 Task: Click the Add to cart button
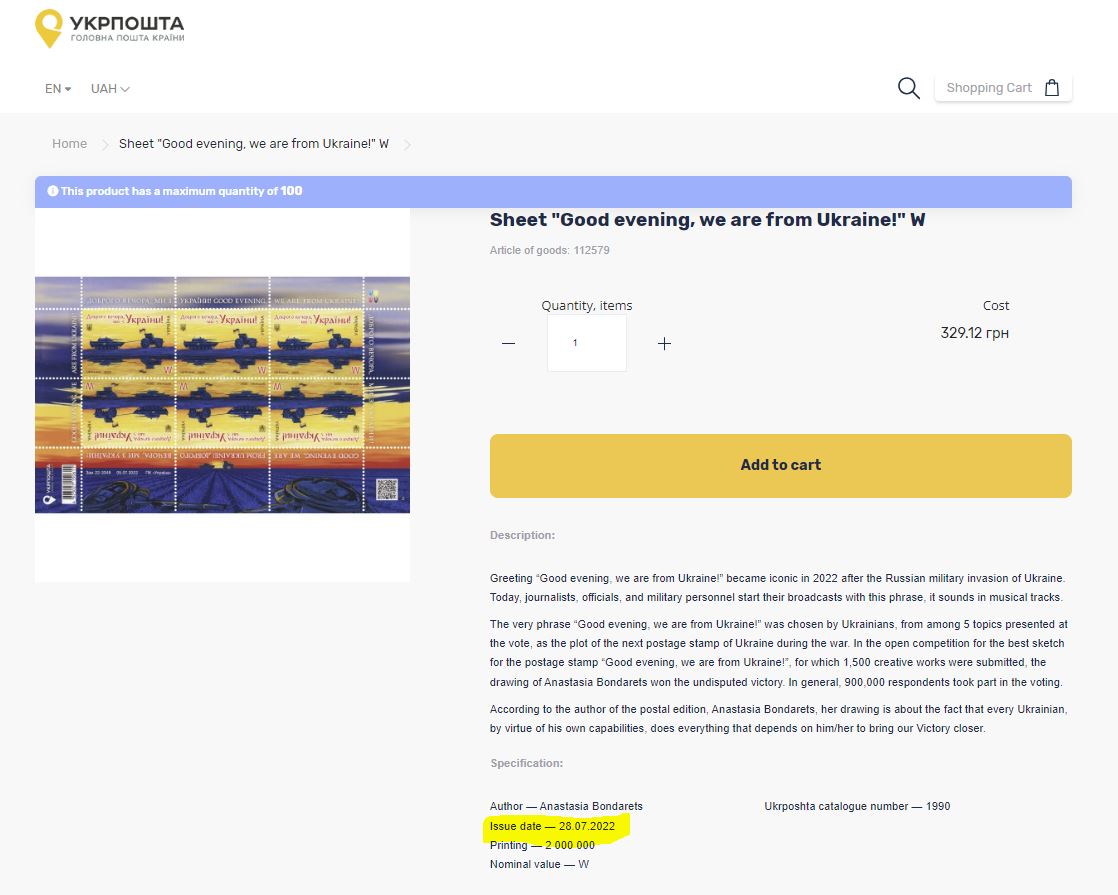[781, 466]
